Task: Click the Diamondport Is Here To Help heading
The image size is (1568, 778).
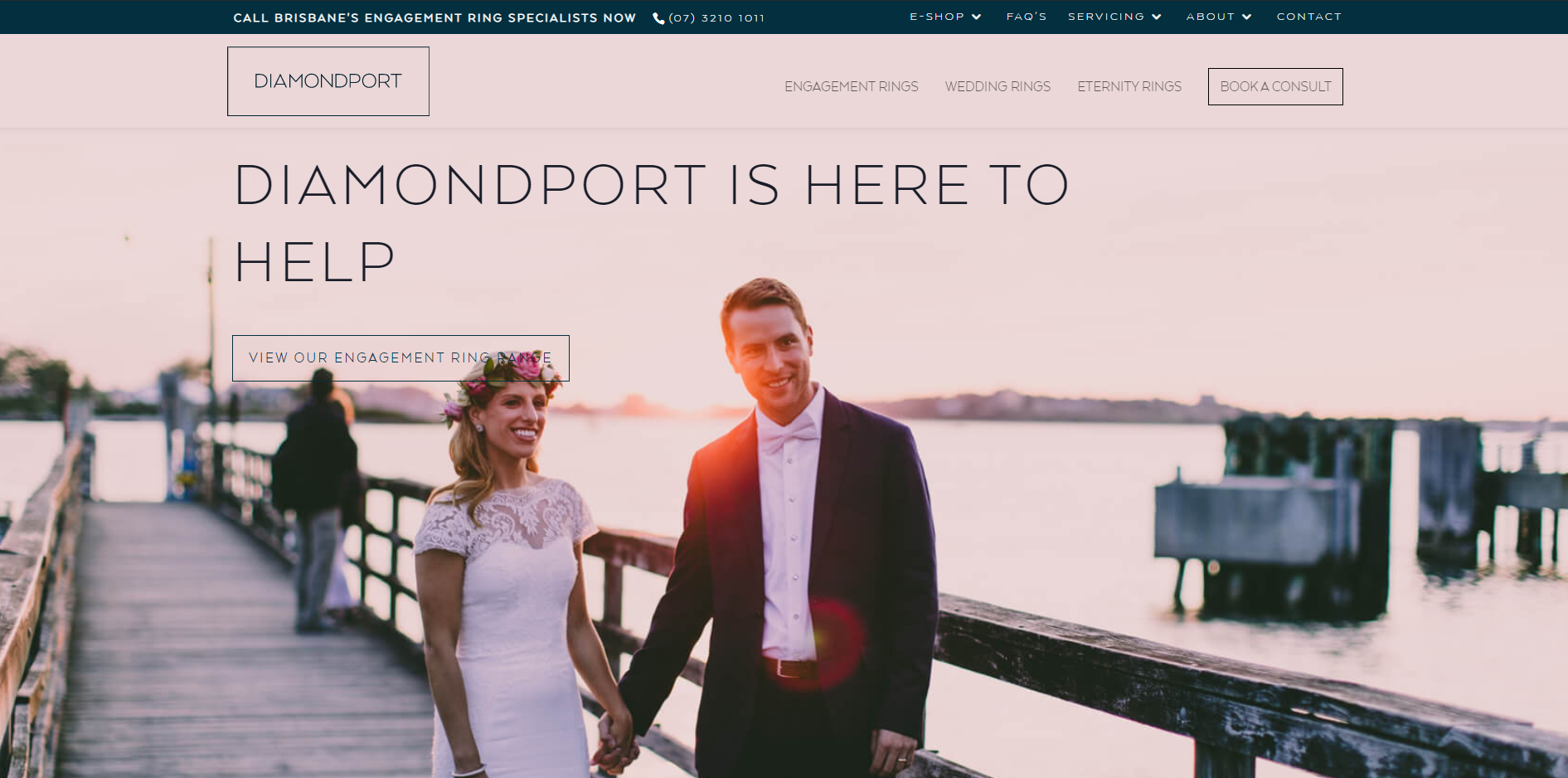Action: [652, 222]
